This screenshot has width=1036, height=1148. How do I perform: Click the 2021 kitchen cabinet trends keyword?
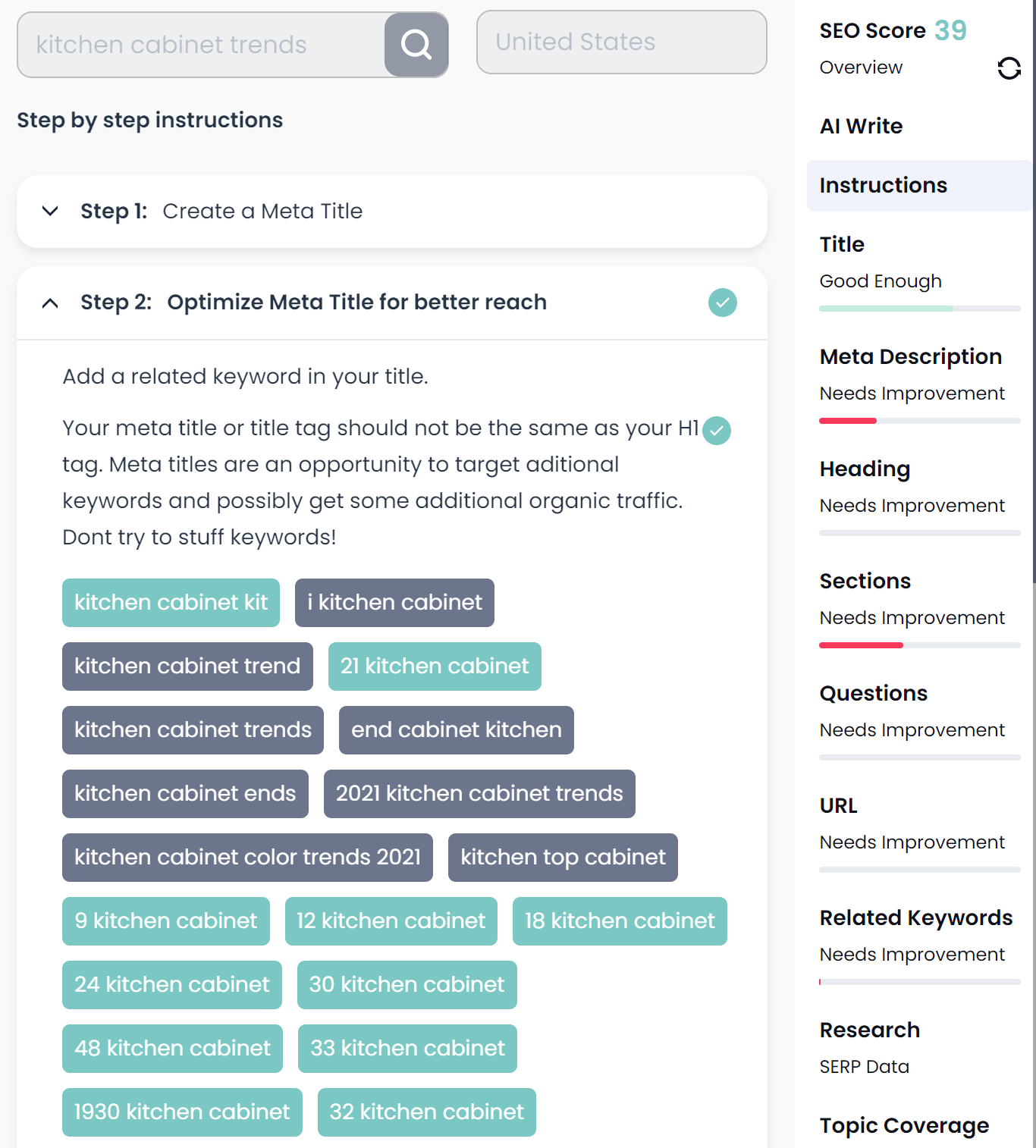pyautogui.click(x=479, y=793)
